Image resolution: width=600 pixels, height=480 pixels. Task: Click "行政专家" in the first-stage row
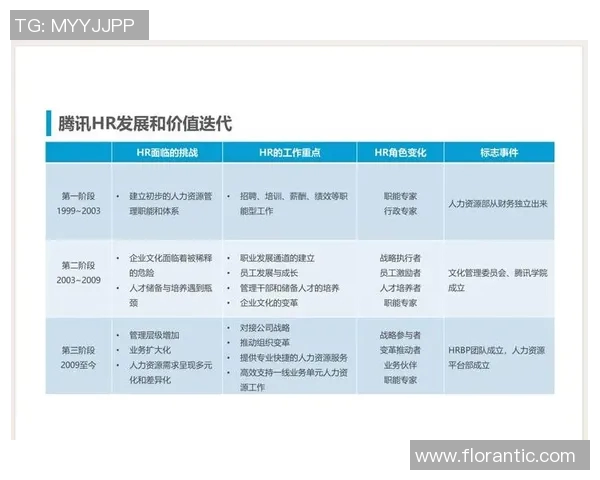click(x=400, y=211)
